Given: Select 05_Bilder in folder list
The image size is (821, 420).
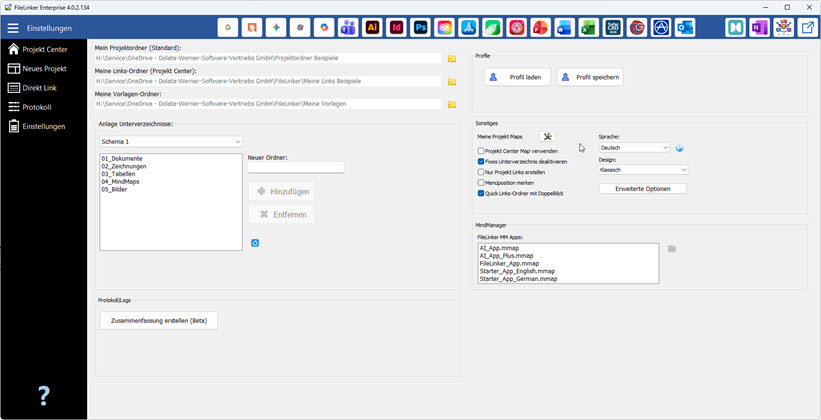Looking at the screenshot, I should 115,190.
